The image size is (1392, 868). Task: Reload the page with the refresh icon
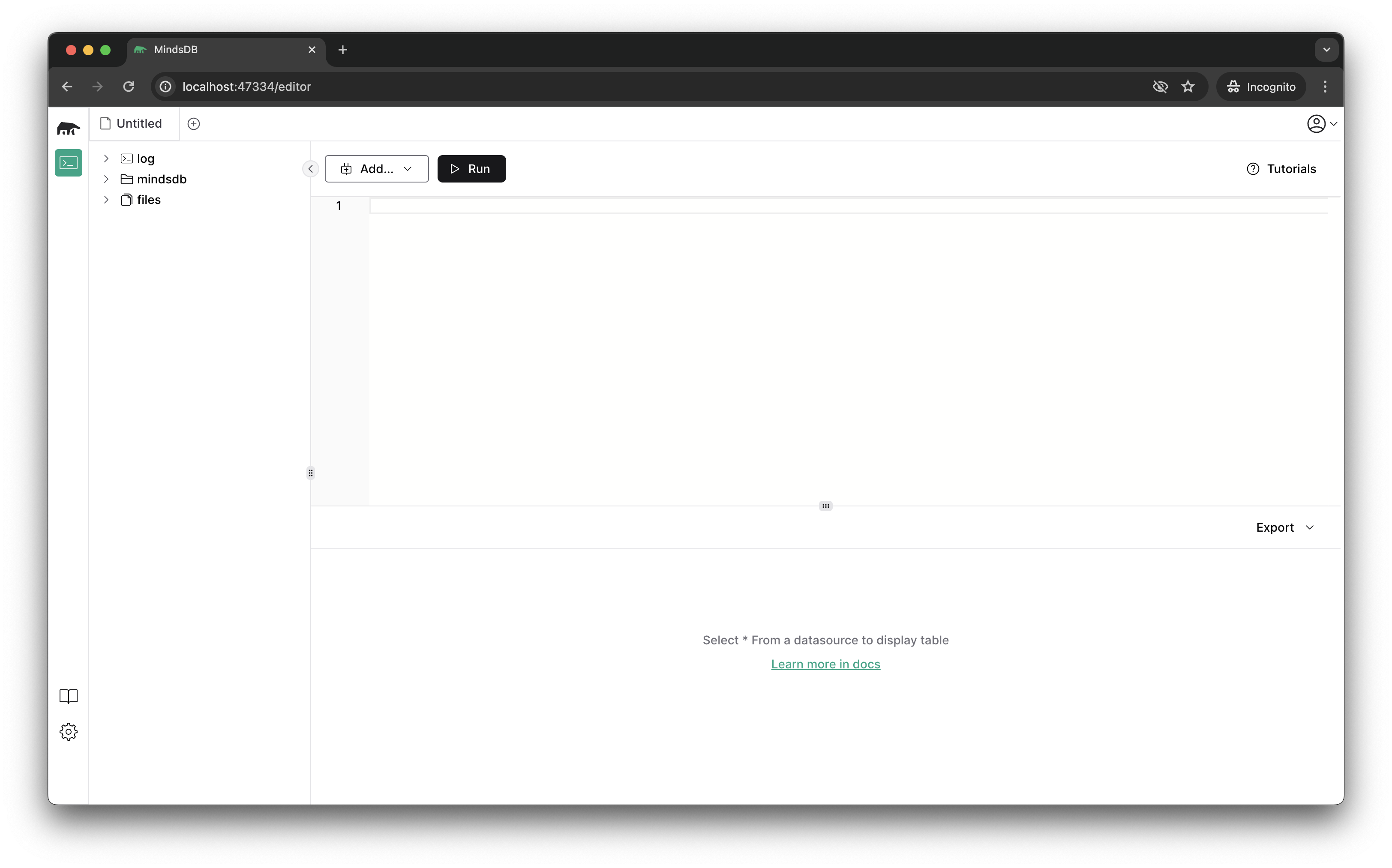point(128,86)
